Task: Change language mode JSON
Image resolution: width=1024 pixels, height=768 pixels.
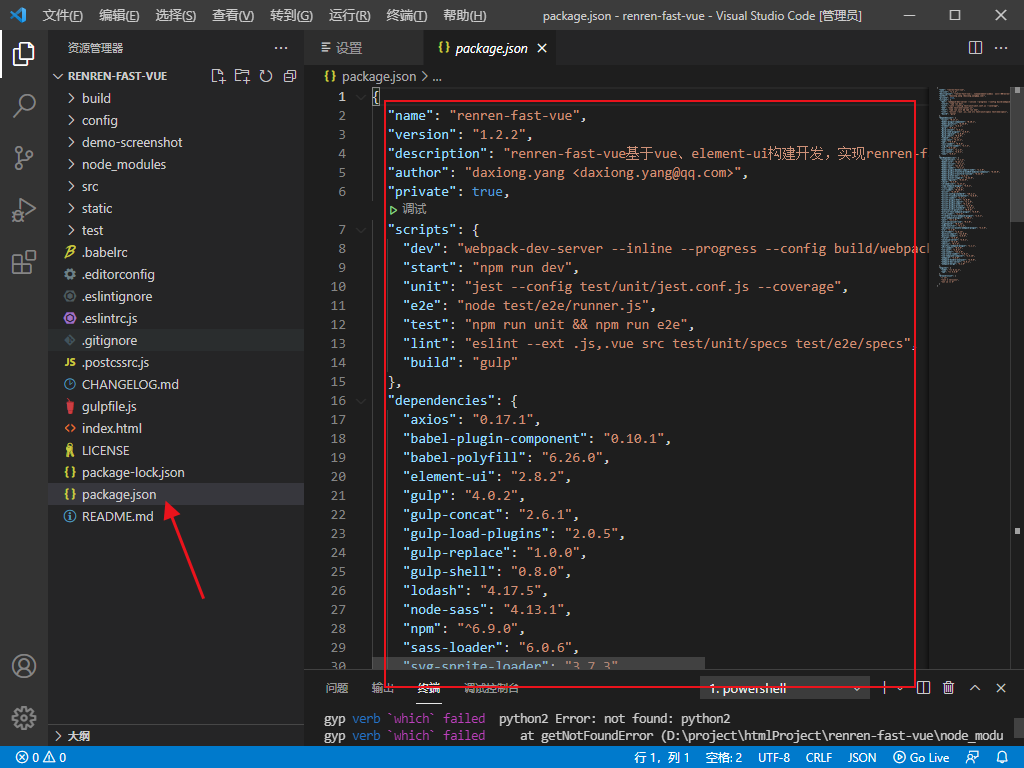Action: [x=862, y=757]
